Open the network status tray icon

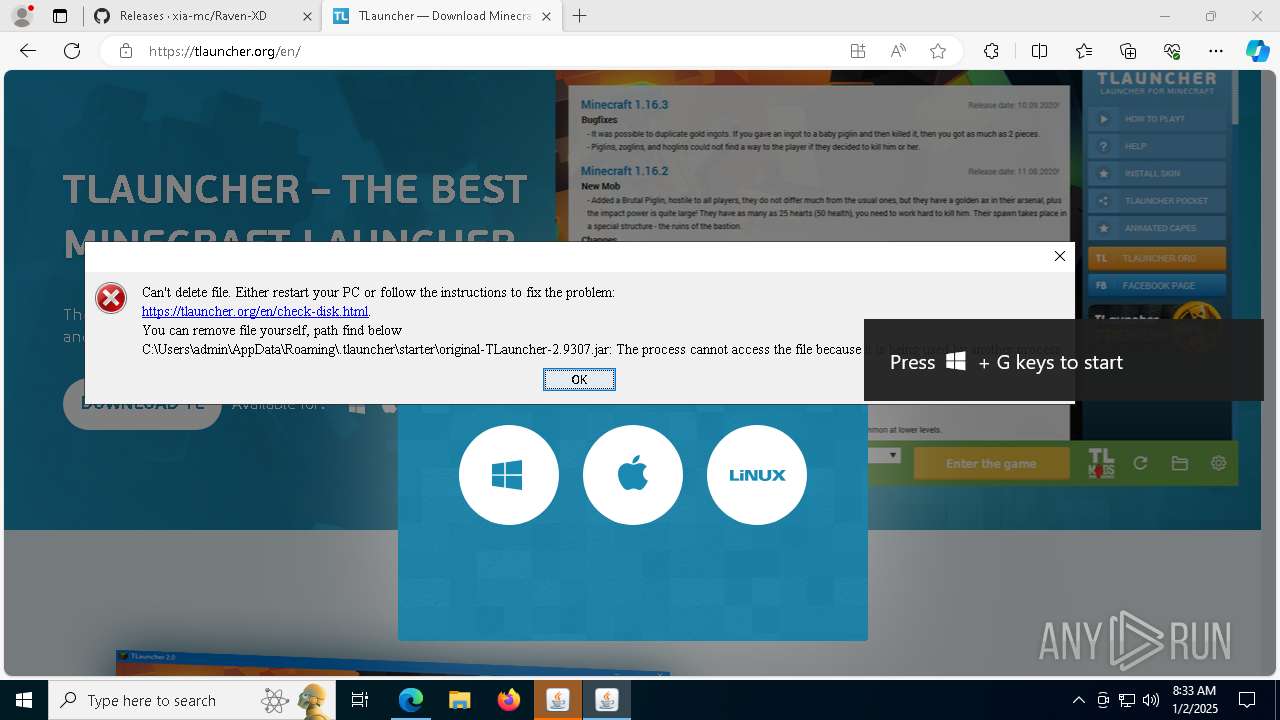[1126, 700]
